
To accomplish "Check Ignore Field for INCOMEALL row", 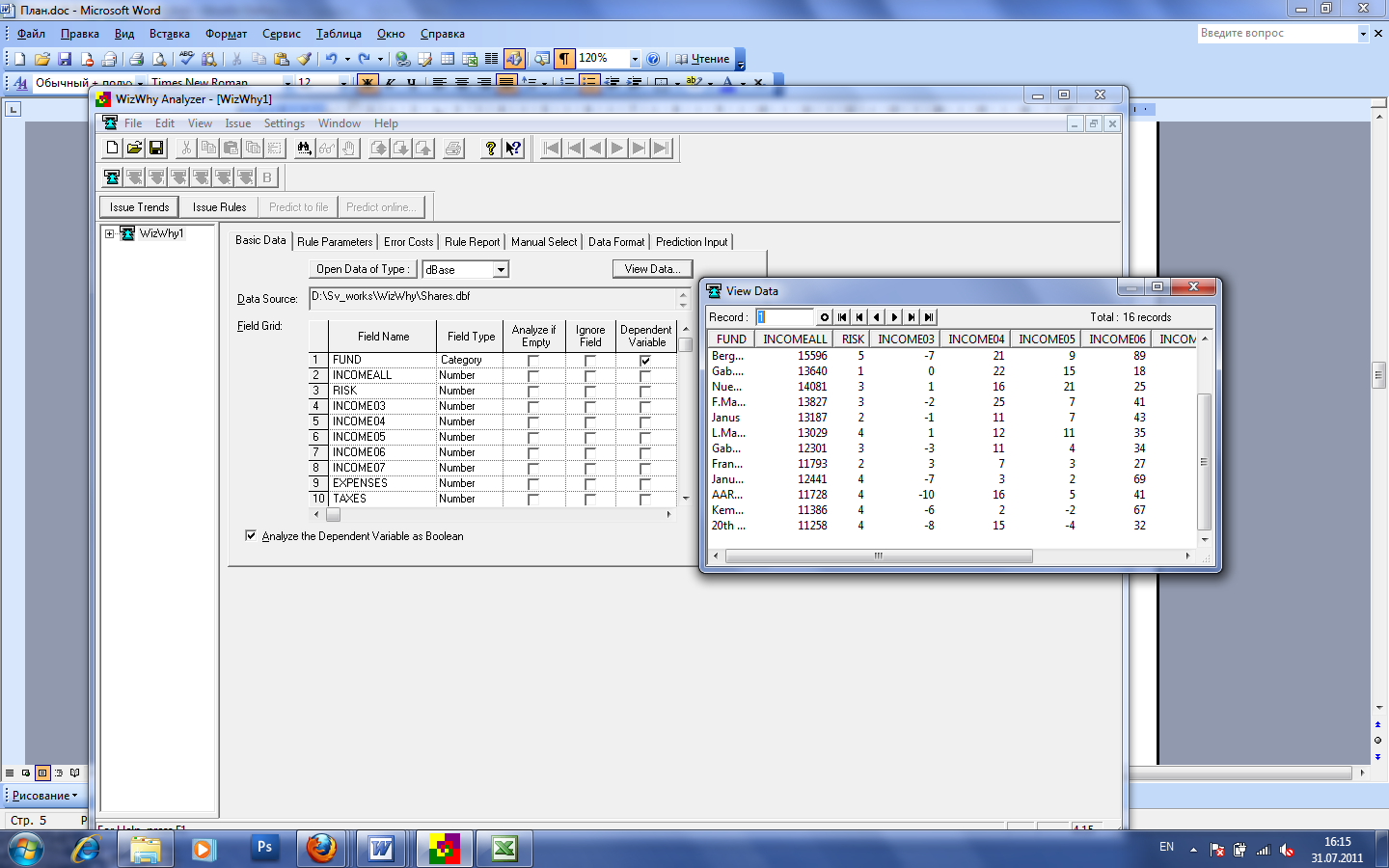I will (x=590, y=376).
